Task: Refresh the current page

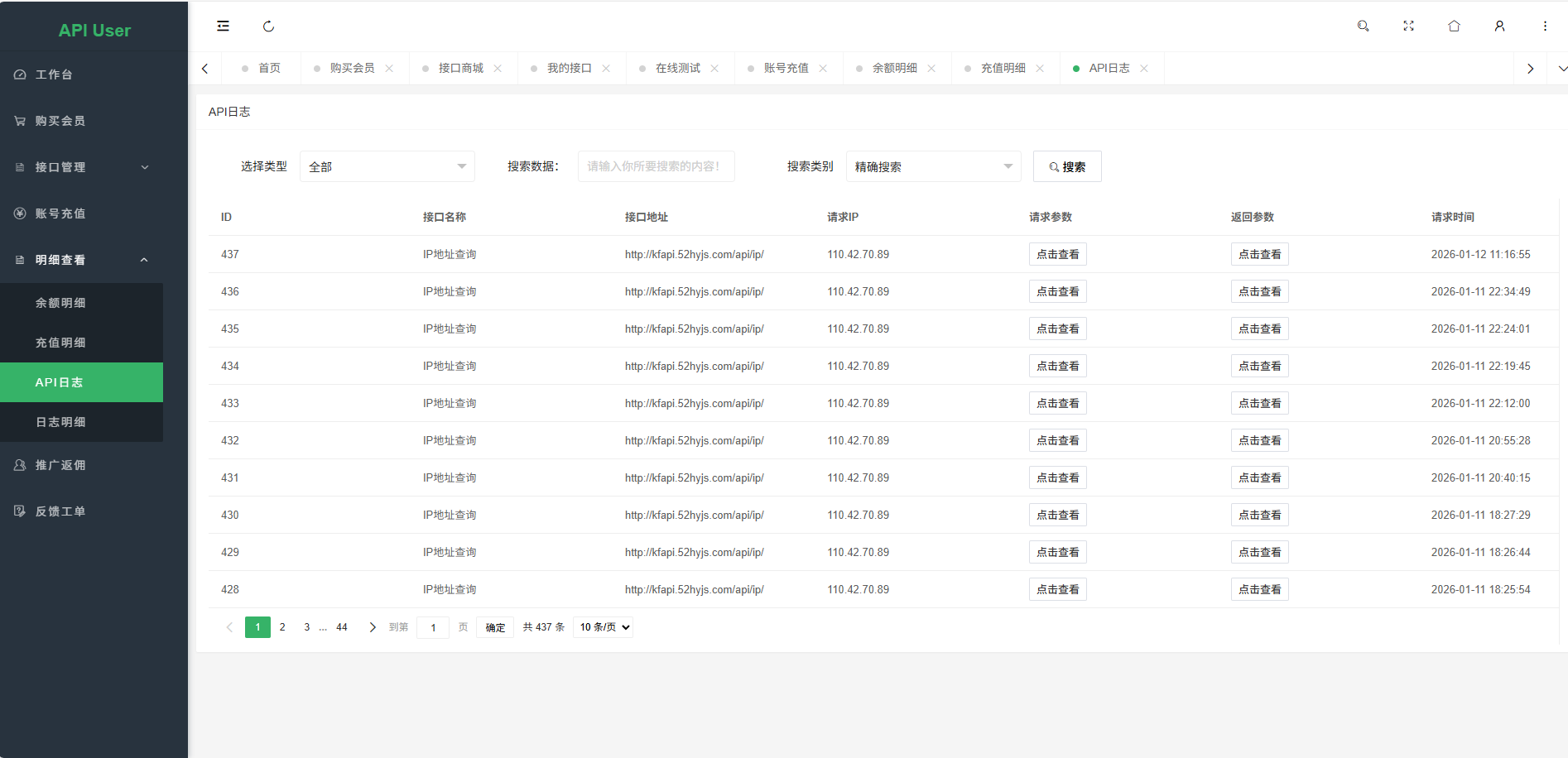Action: pyautogui.click(x=268, y=26)
